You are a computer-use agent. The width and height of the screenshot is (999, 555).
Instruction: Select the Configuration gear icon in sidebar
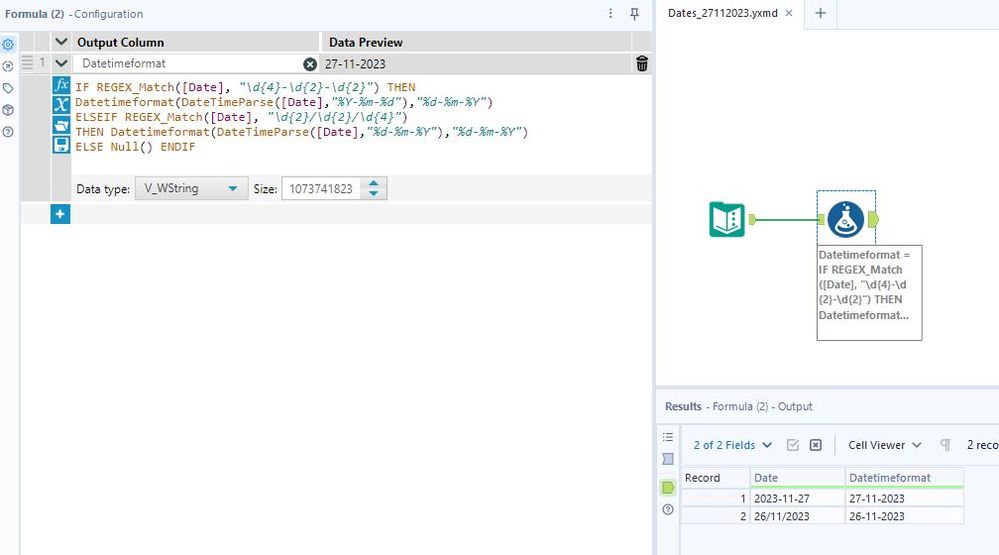(8, 45)
